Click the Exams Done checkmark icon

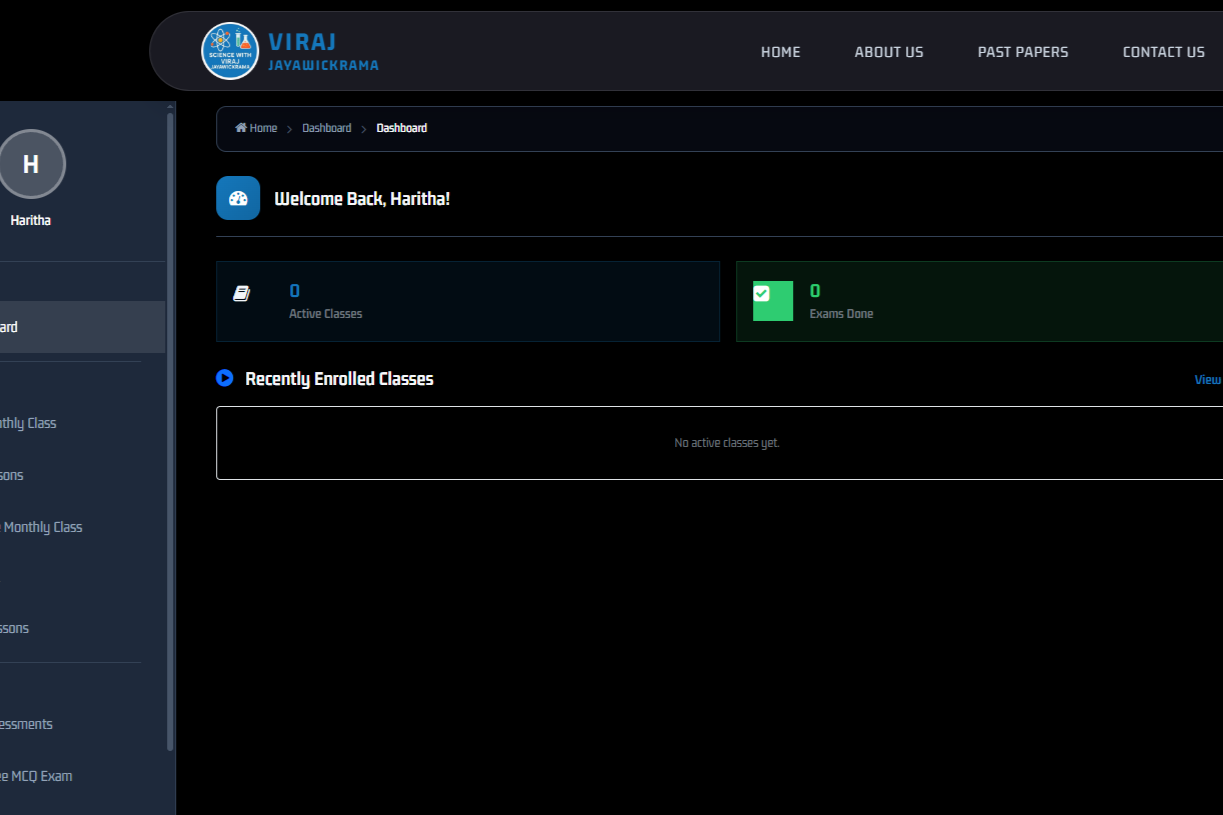point(761,293)
